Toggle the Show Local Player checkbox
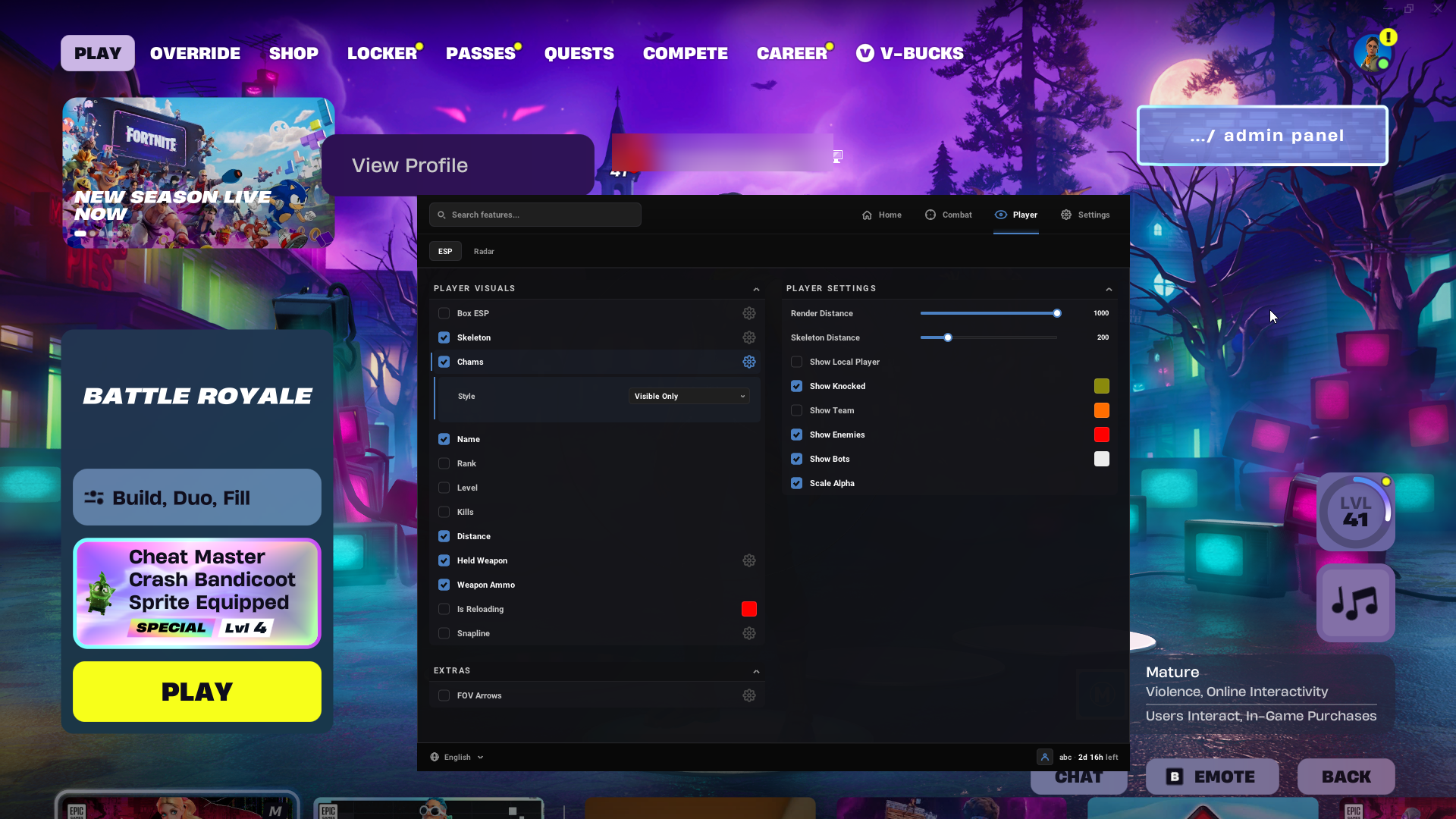This screenshot has width=1456, height=819. point(797,362)
